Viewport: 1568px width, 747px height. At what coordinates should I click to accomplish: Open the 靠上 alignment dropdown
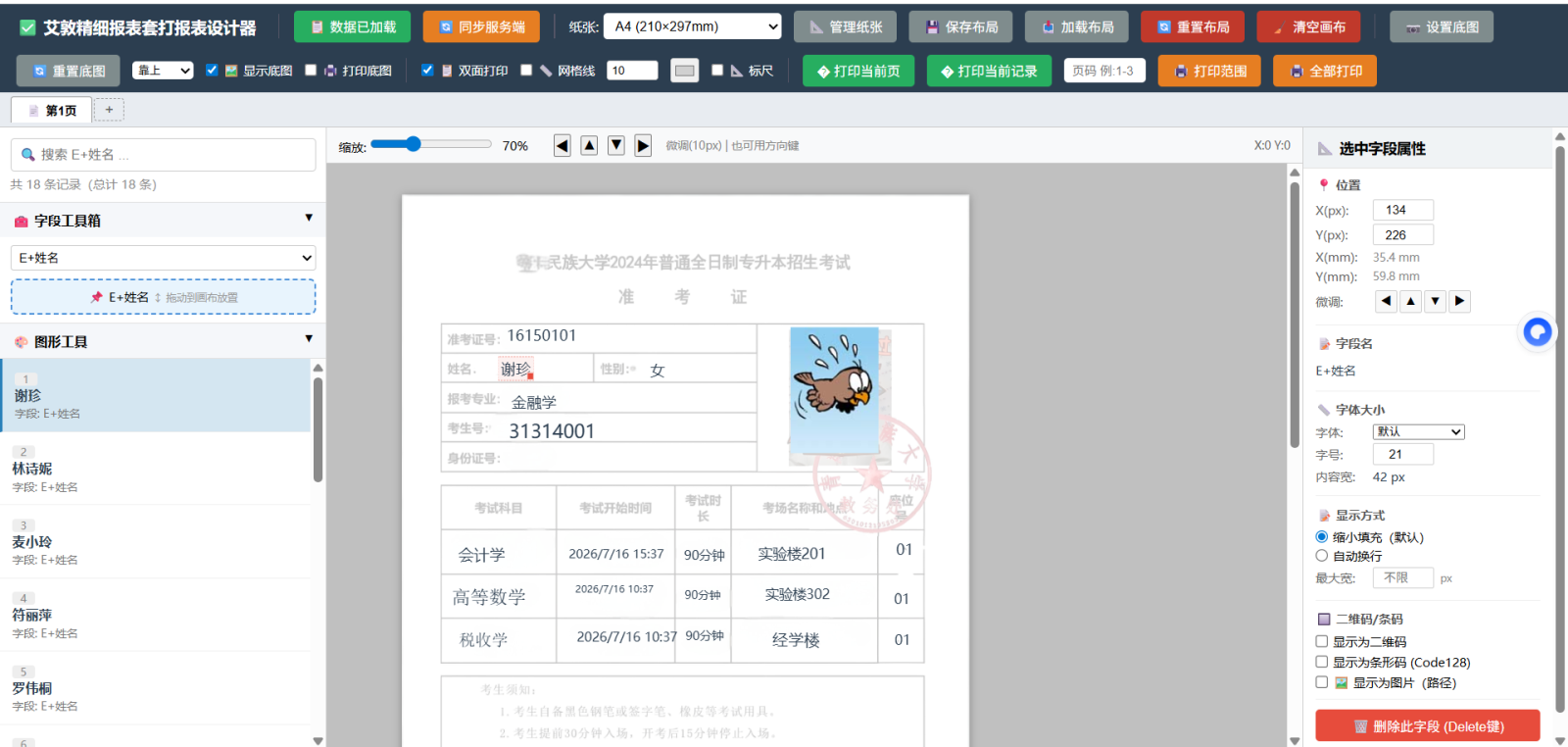(x=163, y=71)
